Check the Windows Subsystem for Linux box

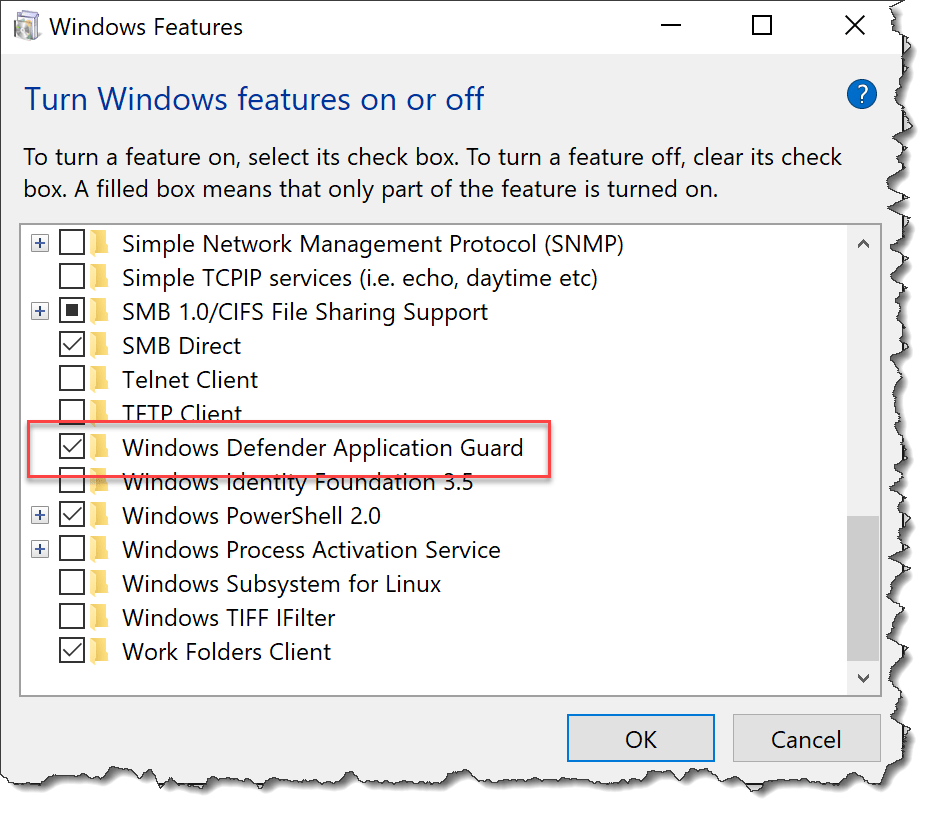coord(71,583)
